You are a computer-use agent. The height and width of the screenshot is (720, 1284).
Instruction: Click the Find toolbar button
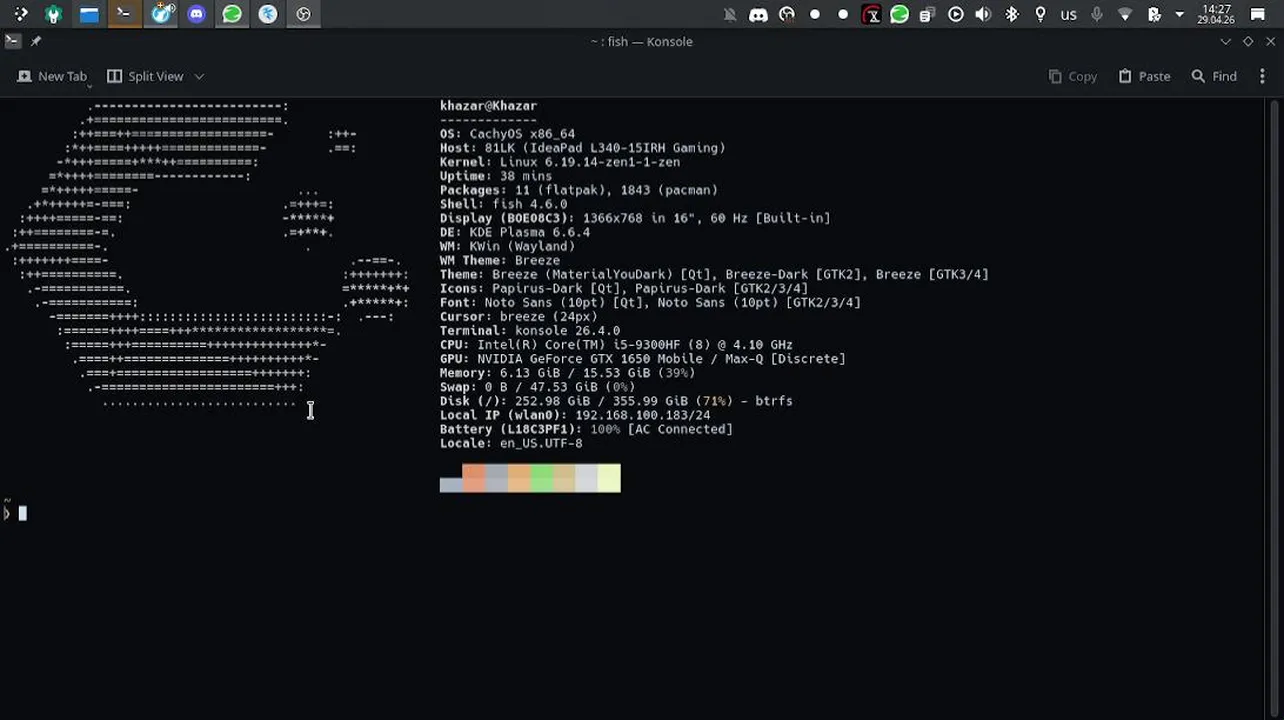1214,76
